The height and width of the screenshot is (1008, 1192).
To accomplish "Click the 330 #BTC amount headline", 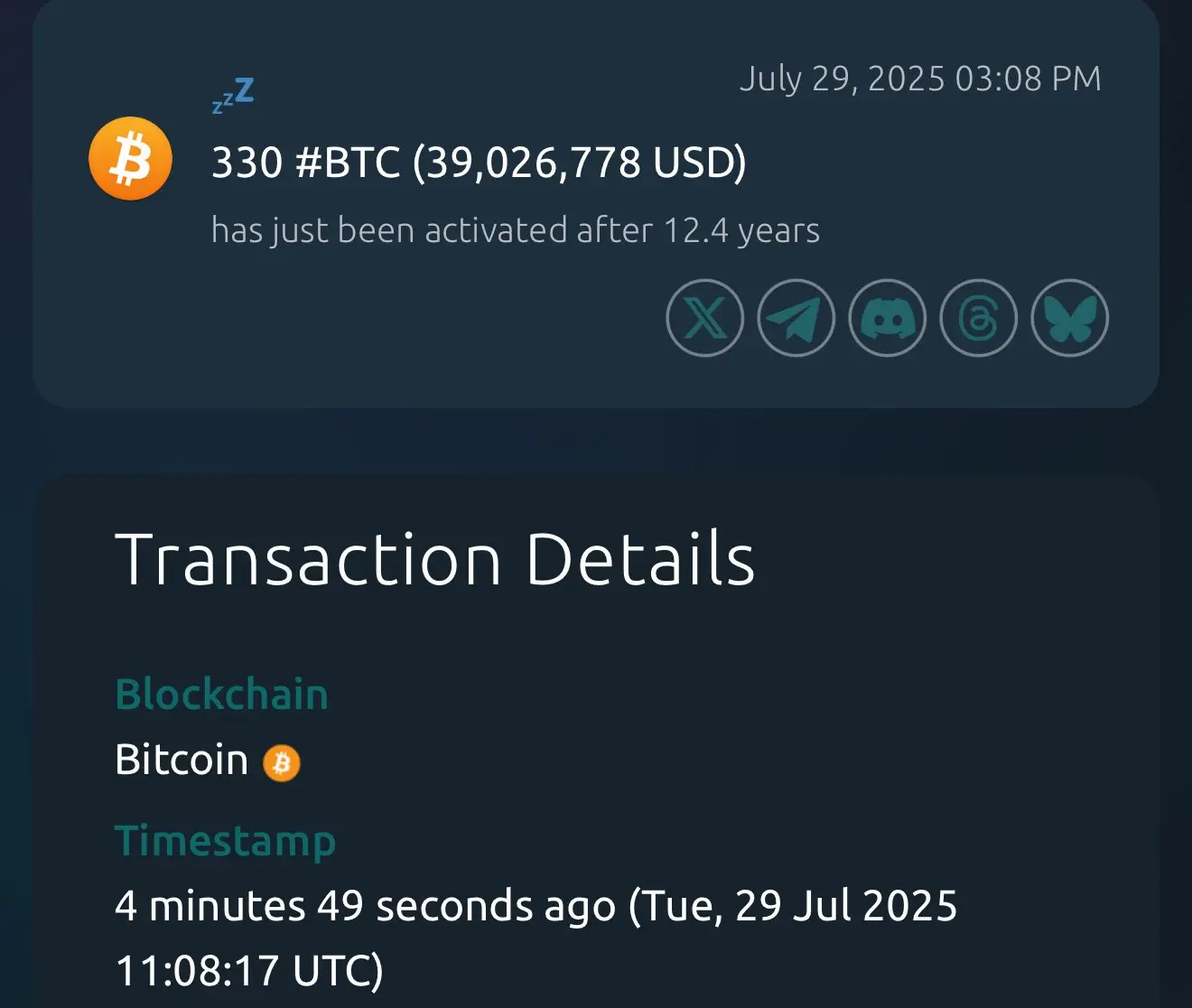I will tap(479, 163).
